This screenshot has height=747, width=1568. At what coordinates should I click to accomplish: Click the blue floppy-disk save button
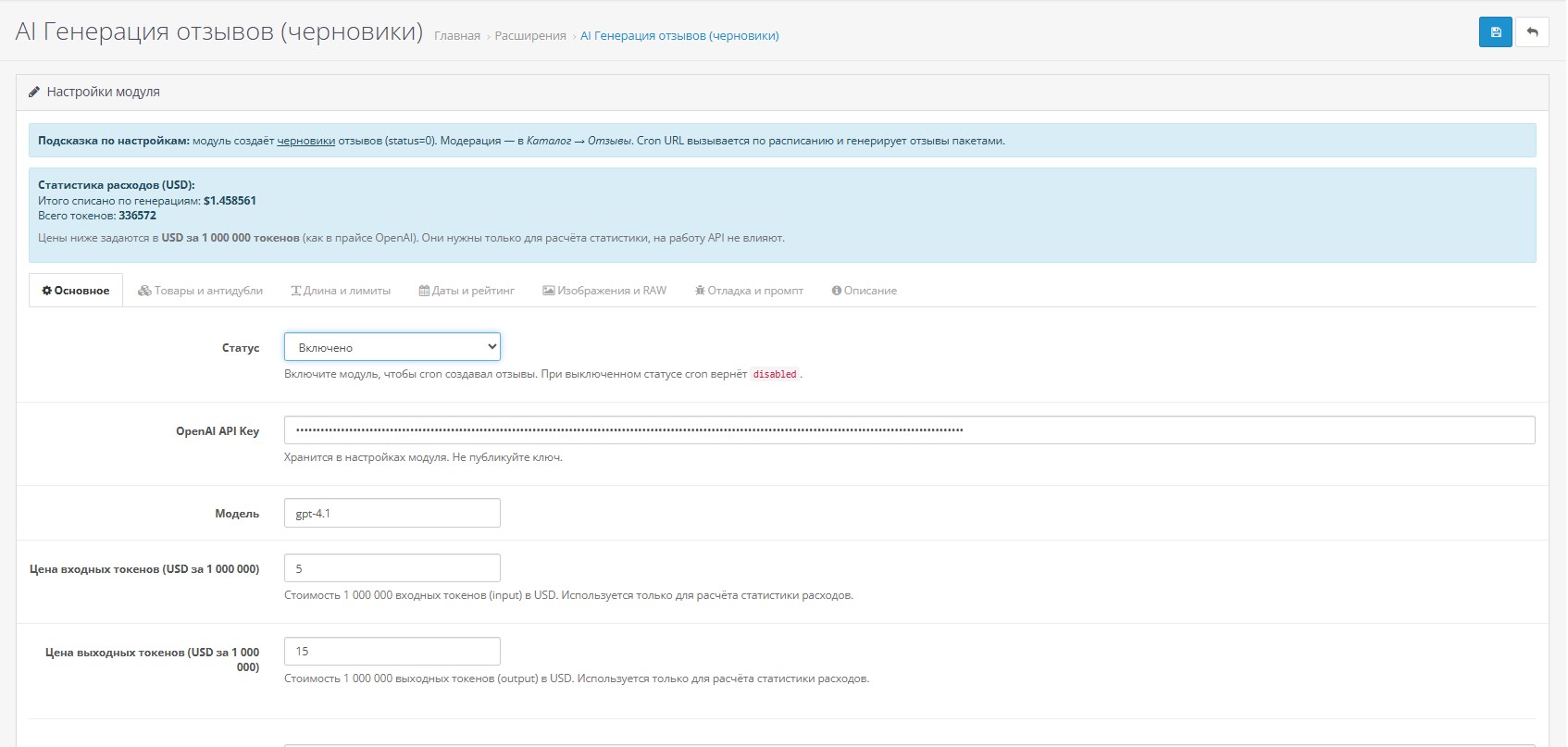(1495, 32)
